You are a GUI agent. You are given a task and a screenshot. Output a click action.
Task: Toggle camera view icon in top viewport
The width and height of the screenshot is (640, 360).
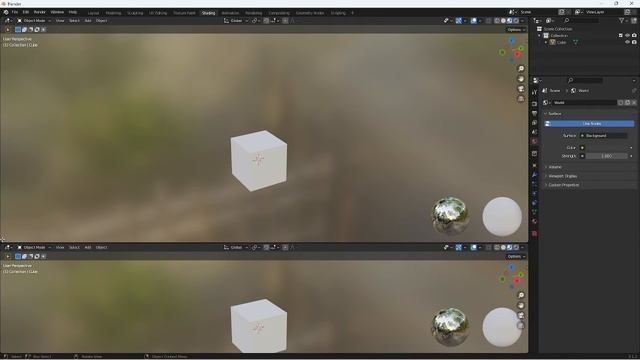pos(521,89)
